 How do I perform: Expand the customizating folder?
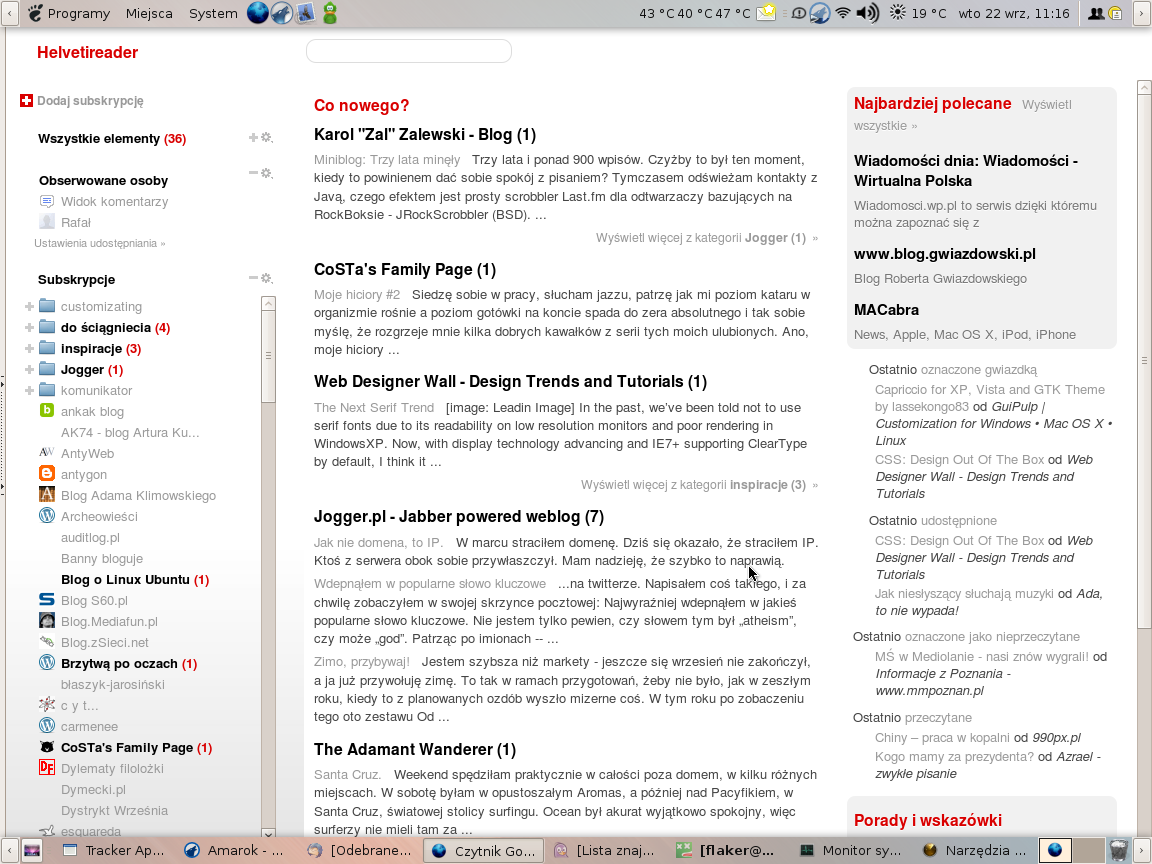coord(29,307)
